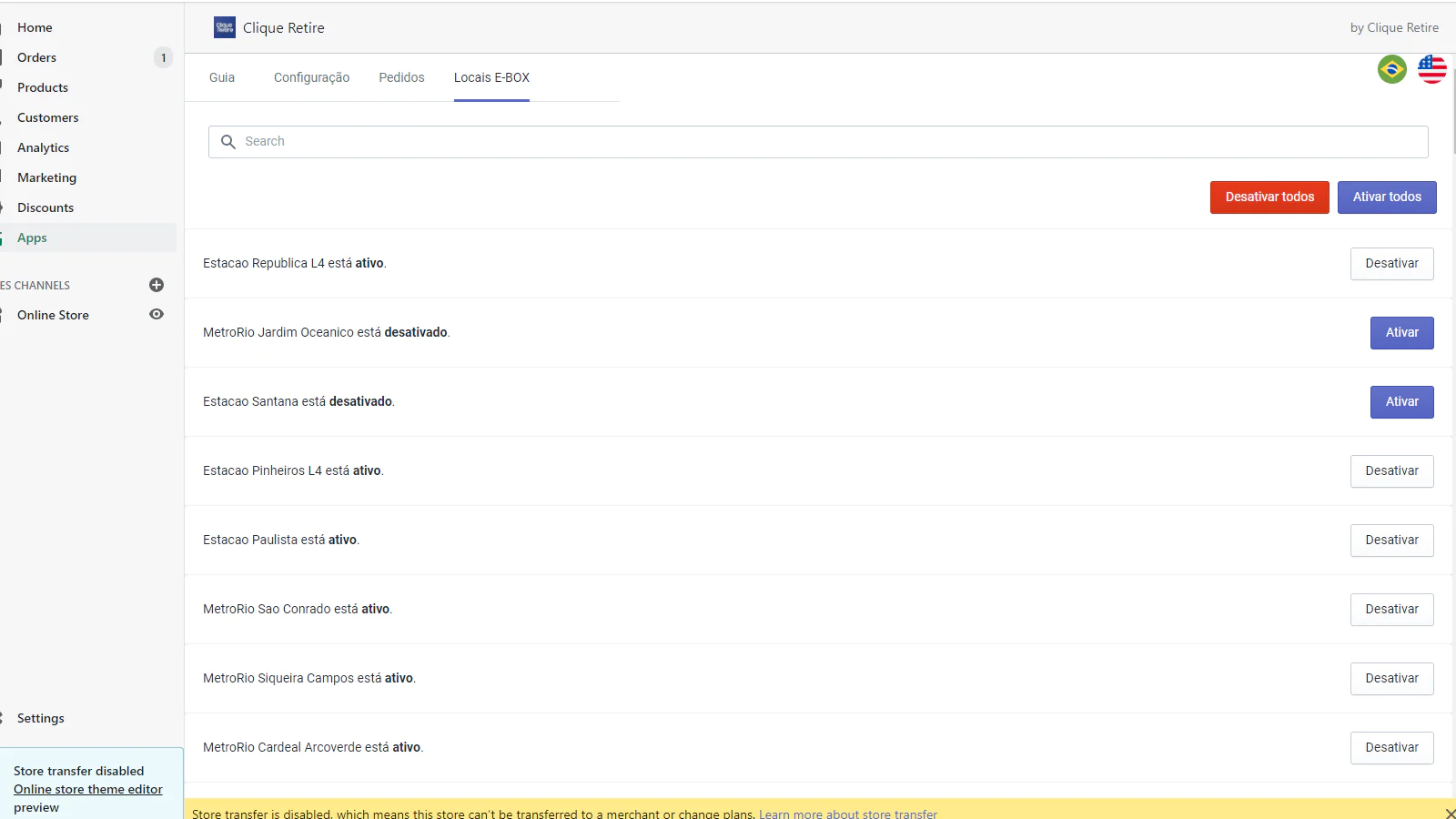Click 'by Clique Retire' text
Screen dimensions: 1456x819
point(1394,27)
